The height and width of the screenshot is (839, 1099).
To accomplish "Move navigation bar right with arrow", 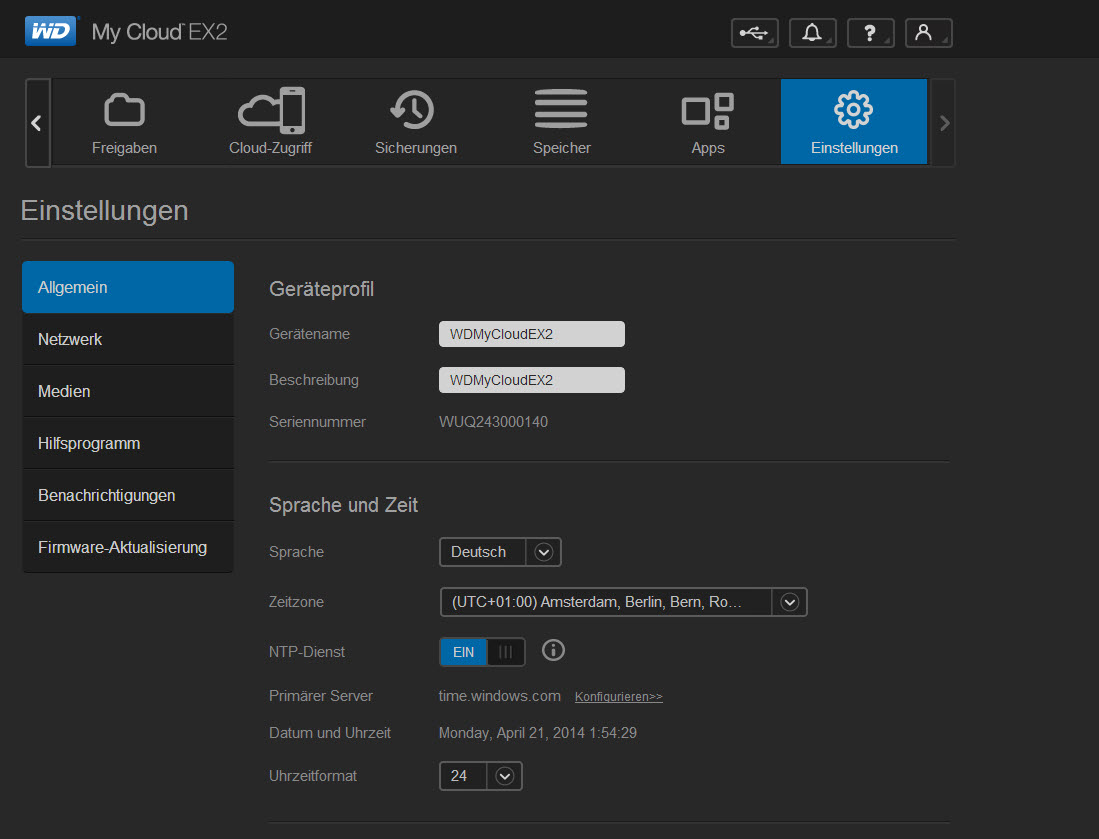I will click(944, 123).
